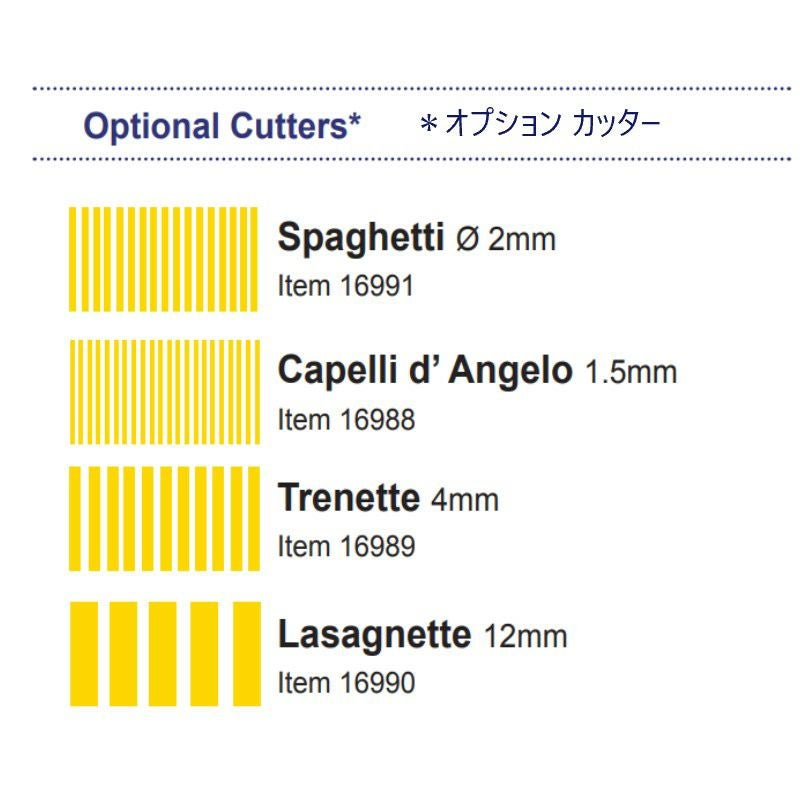Click the Optional Cutters heading

[x=221, y=127]
